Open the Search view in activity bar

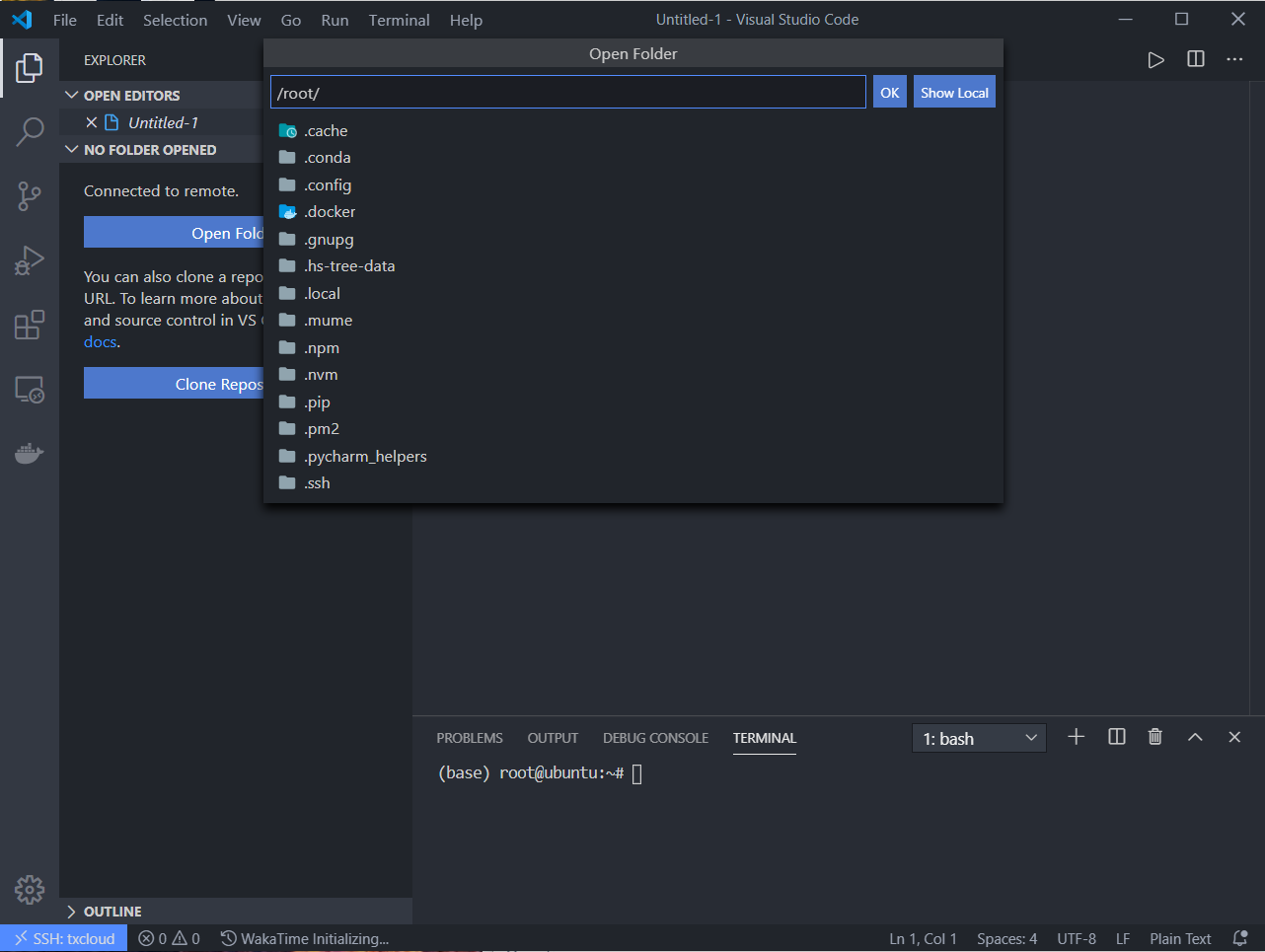(30, 131)
